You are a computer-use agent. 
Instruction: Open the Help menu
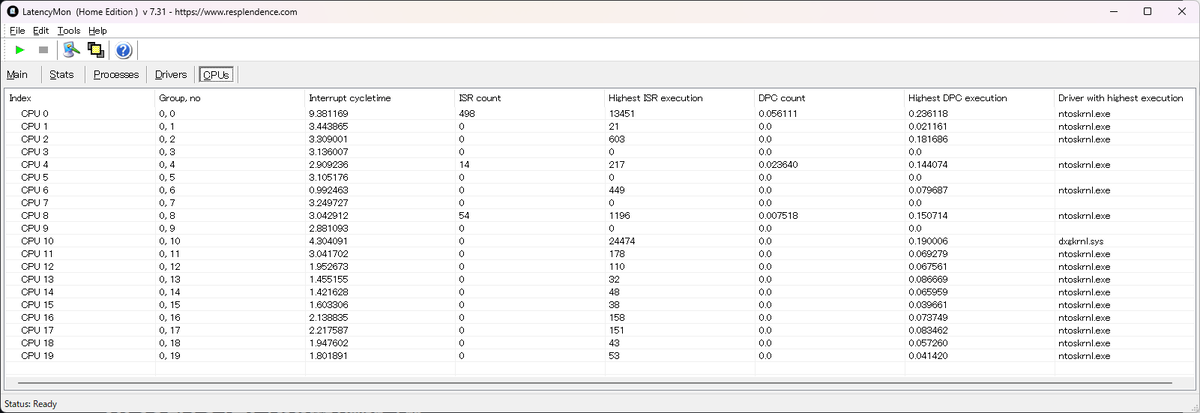pos(97,31)
